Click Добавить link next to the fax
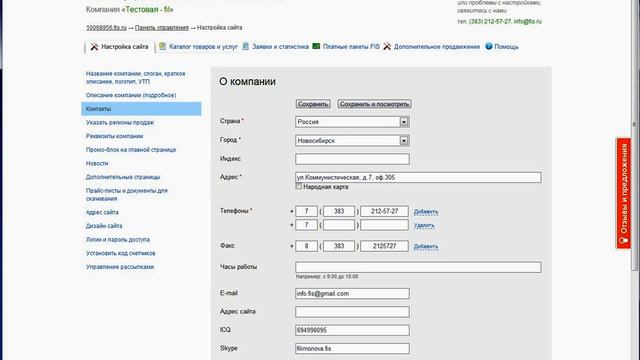 pyautogui.click(x=426, y=246)
